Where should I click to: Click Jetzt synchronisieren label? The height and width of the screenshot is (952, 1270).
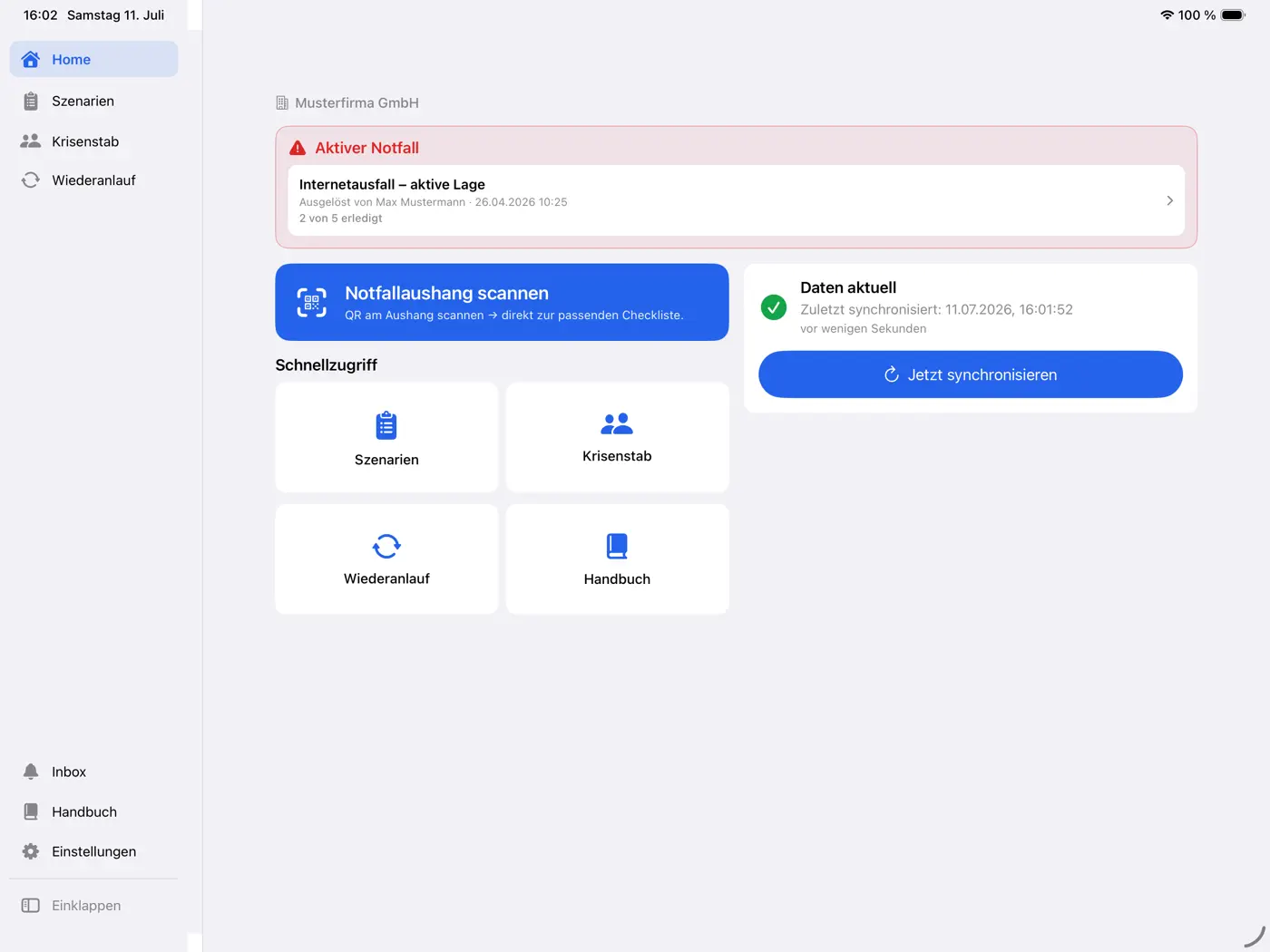(982, 374)
